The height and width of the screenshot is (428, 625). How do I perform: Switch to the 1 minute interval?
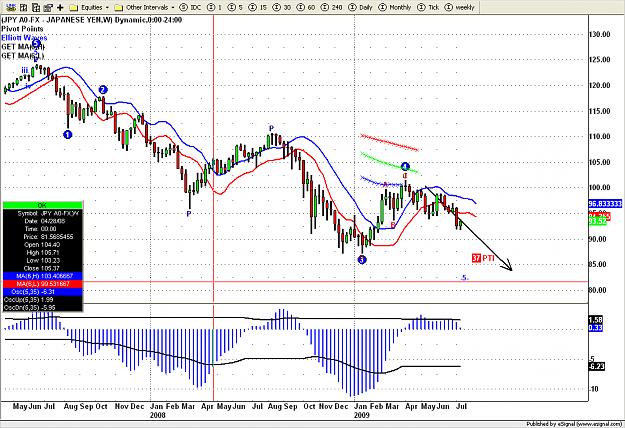pyautogui.click(x=215, y=7)
